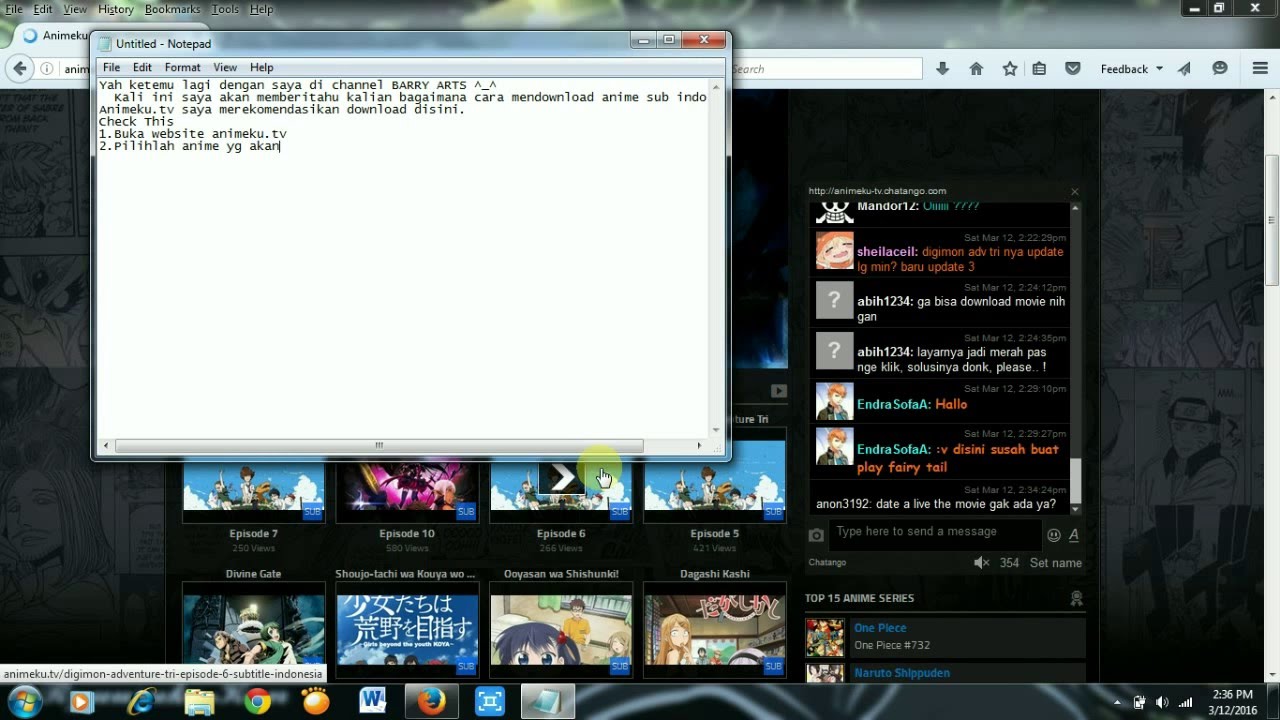Image resolution: width=1280 pixels, height=720 pixels.
Task: Click the next slide arrow on carousel
Action: click(x=562, y=478)
